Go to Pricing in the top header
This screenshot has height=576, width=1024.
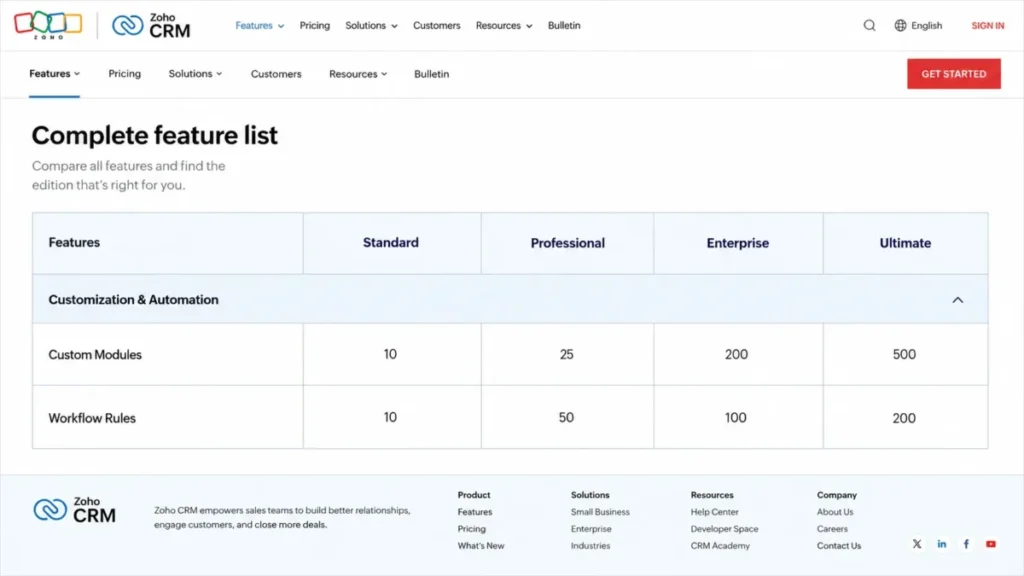(315, 25)
